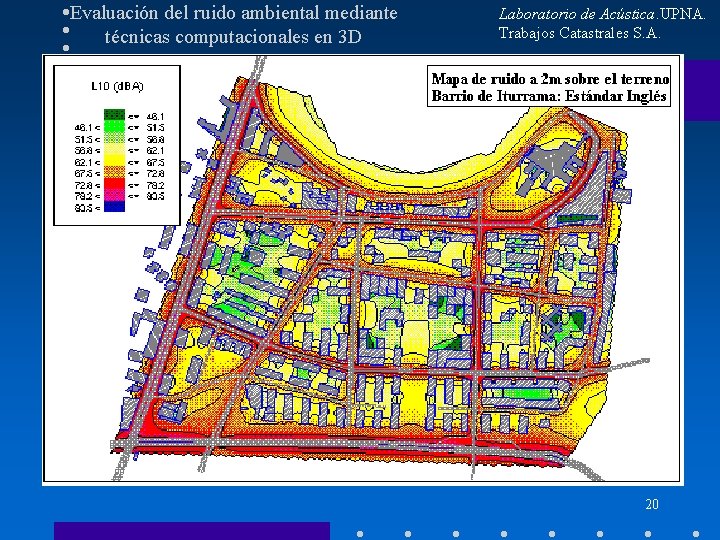Click the pale yellow legend swatch
This screenshot has height=540, width=720.
click(114, 149)
